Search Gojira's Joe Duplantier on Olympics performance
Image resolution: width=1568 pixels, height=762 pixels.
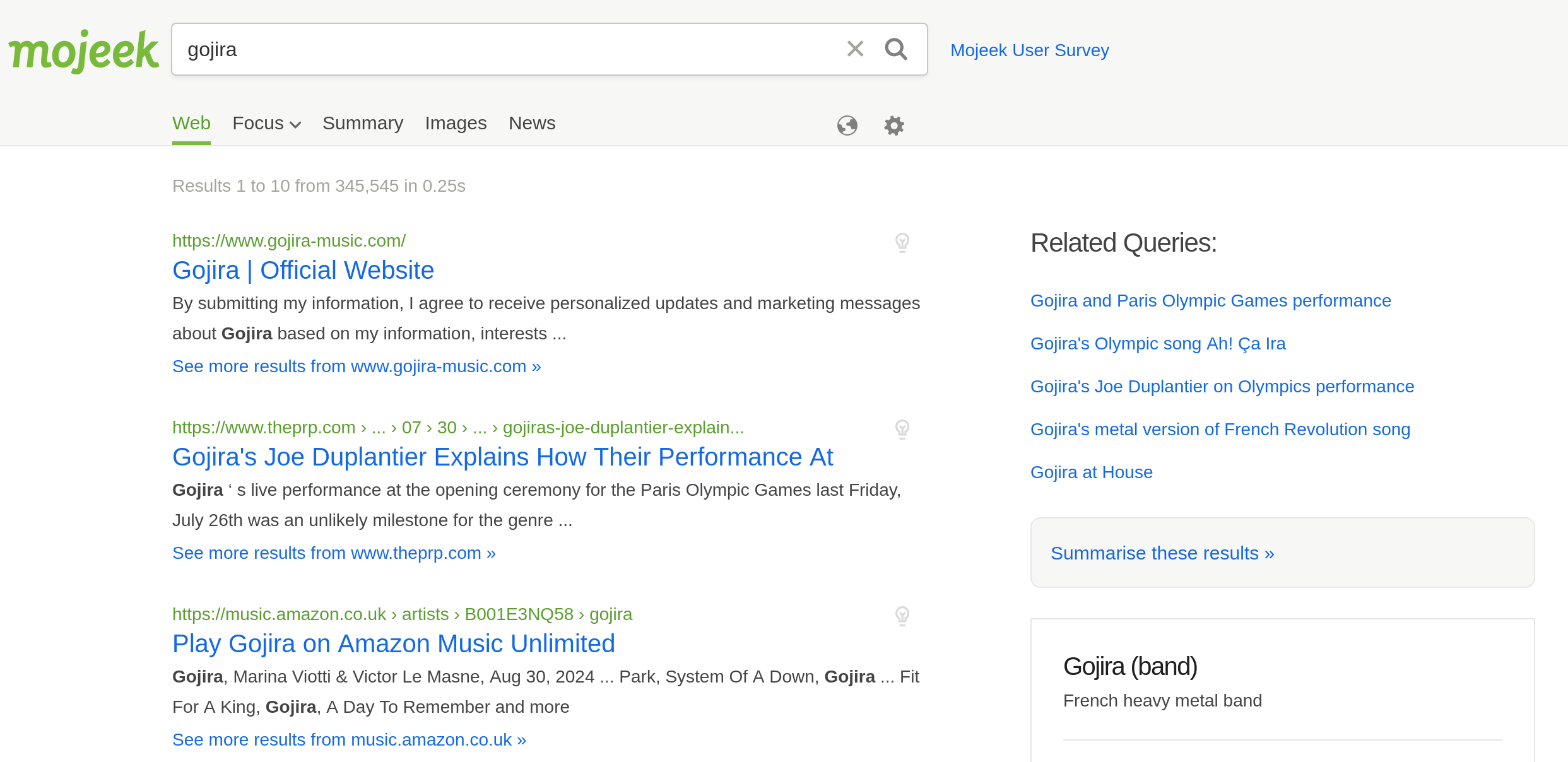1222,387
